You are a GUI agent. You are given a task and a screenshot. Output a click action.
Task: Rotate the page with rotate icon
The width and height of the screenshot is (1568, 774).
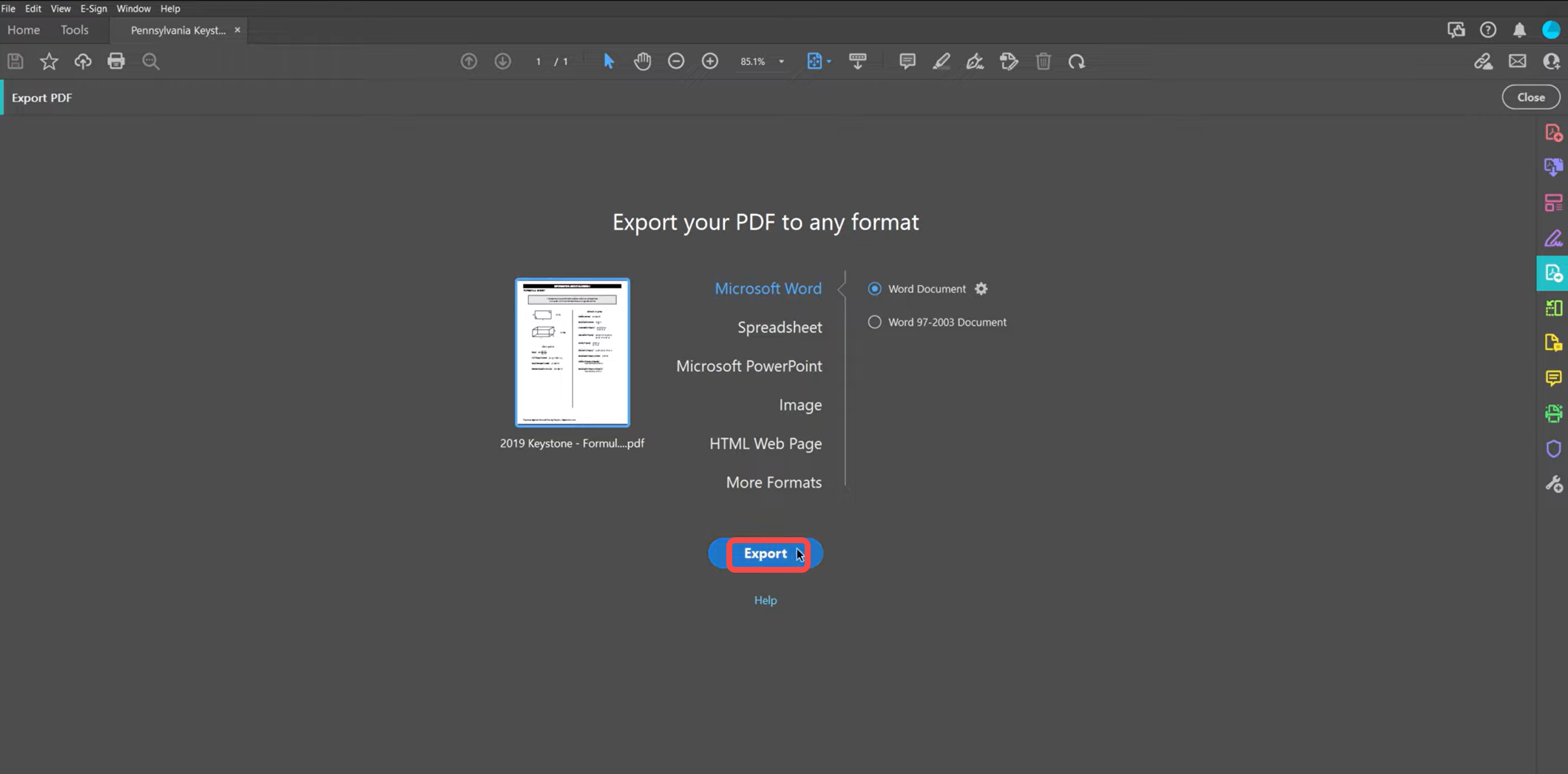[1077, 61]
